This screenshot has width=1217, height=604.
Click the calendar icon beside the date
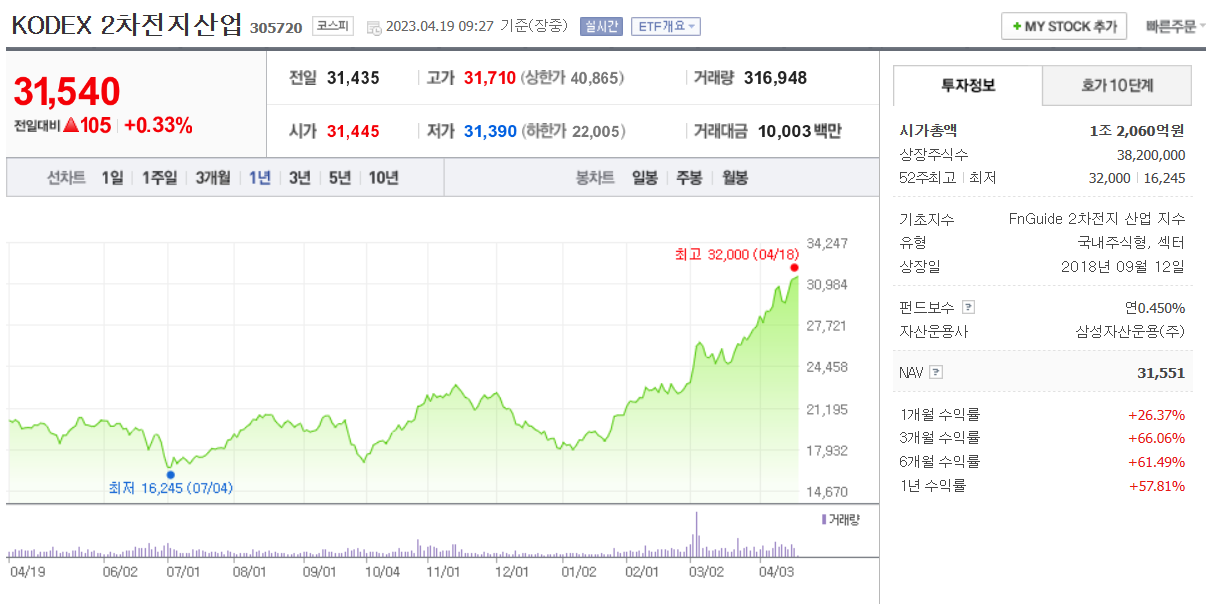pyautogui.click(x=374, y=27)
